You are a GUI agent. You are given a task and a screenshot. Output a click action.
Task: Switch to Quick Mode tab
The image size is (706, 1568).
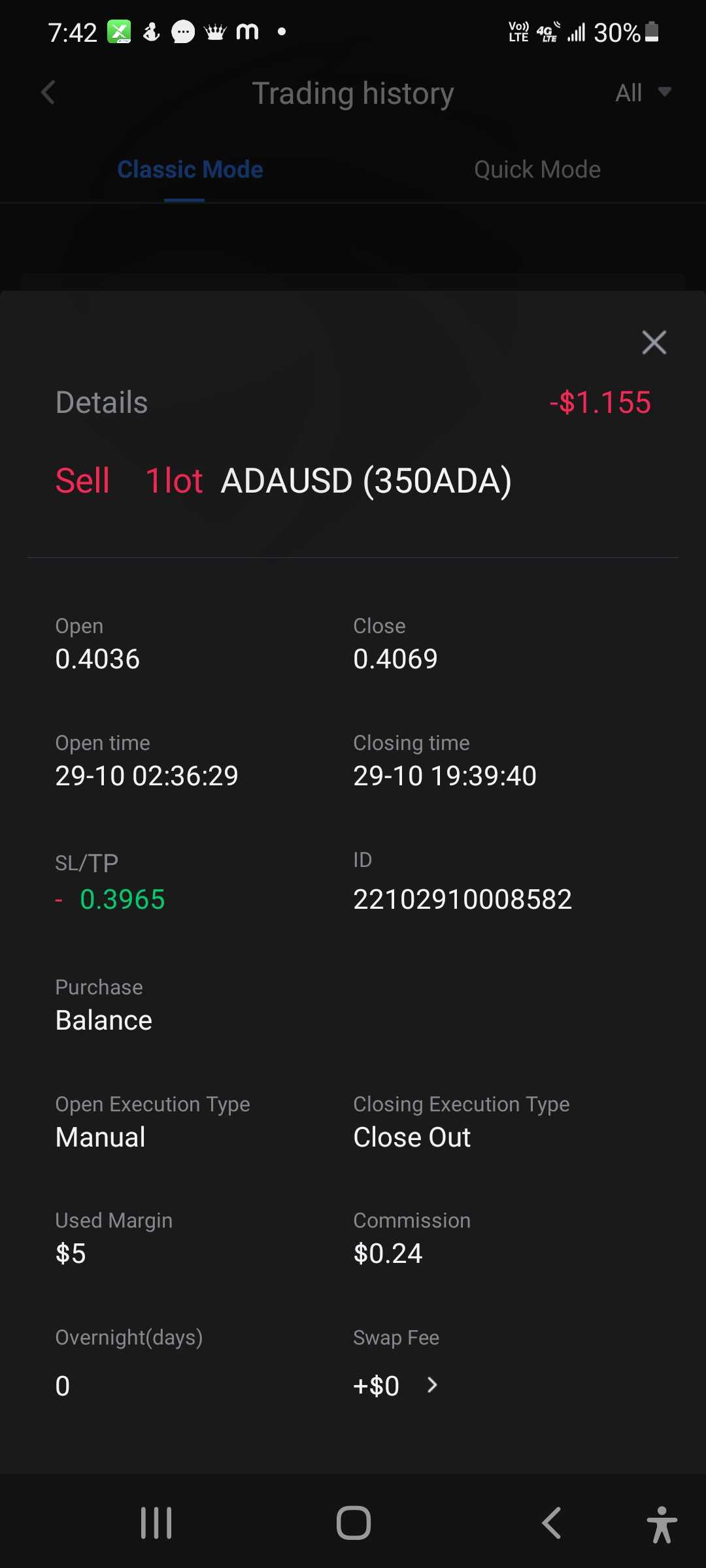click(x=537, y=170)
